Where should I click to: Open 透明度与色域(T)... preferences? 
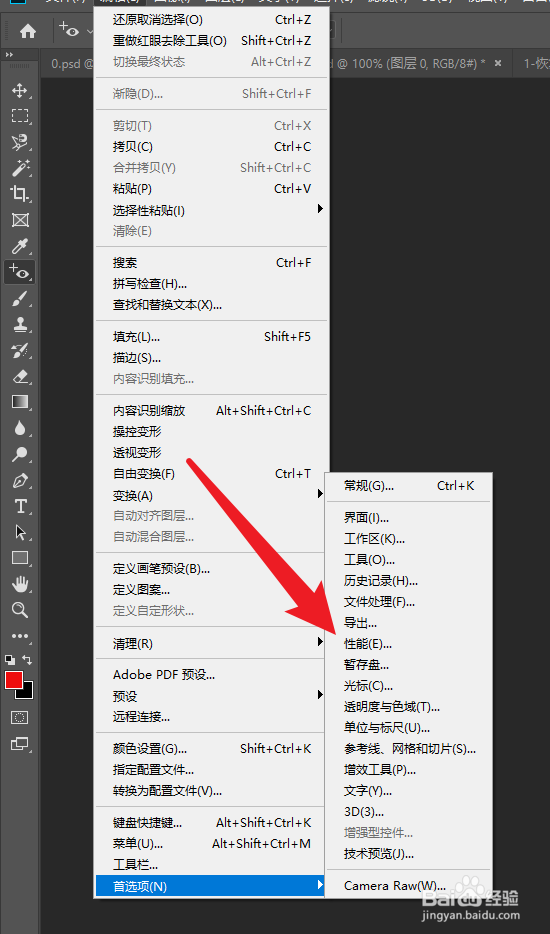pos(408,707)
